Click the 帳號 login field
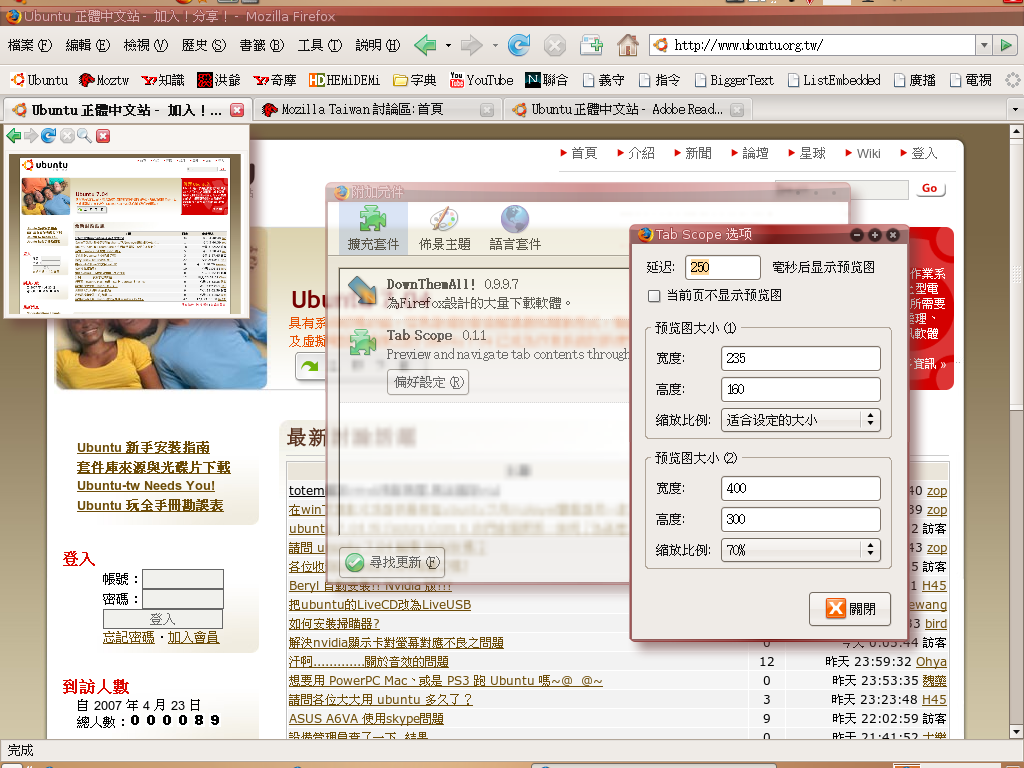 (183, 579)
